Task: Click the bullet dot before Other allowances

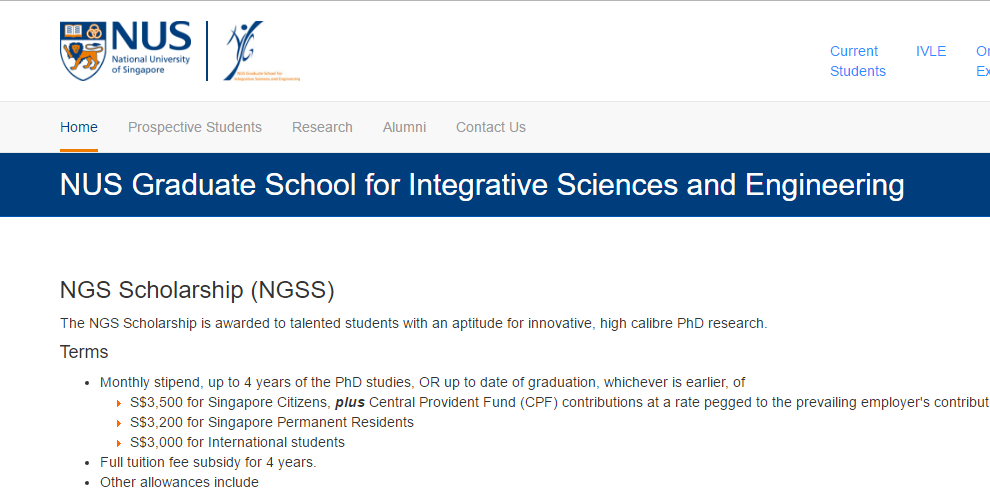Action: point(89,483)
